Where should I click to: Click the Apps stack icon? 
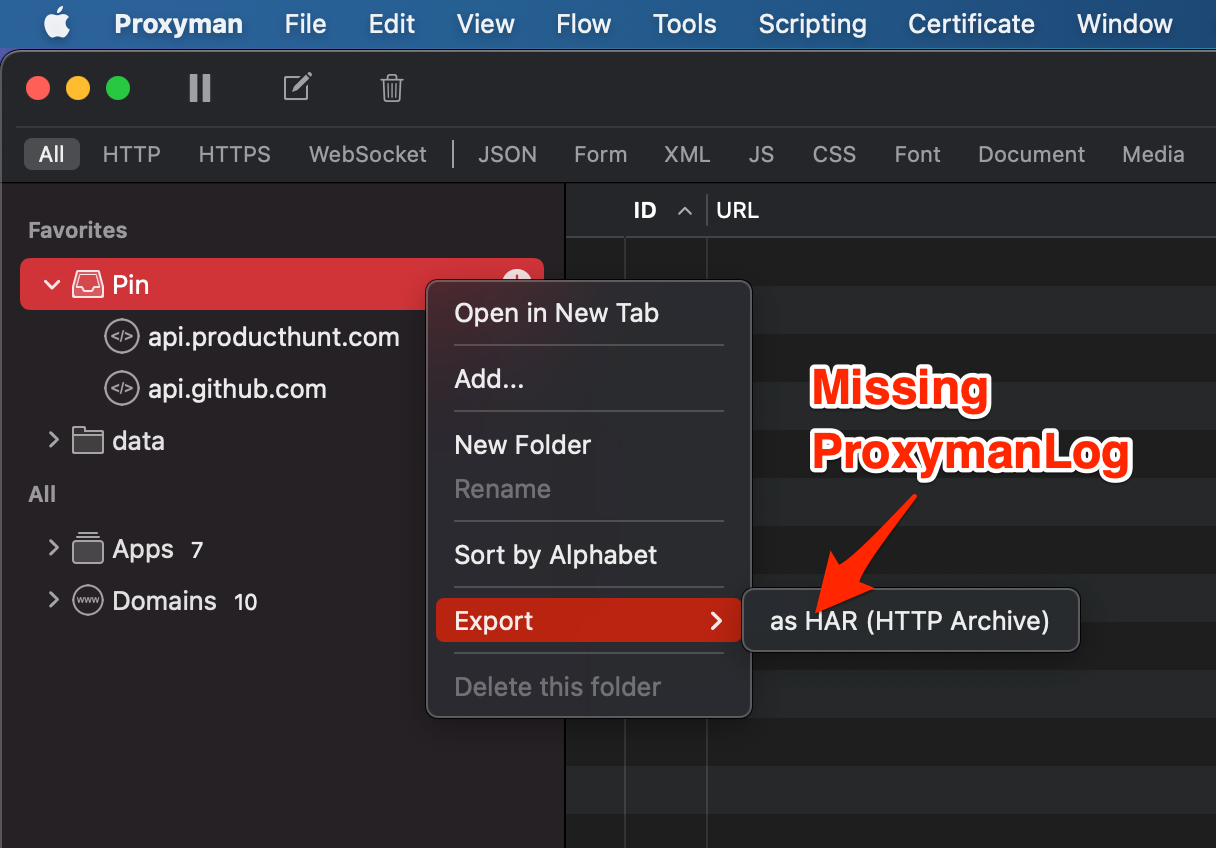click(88, 548)
